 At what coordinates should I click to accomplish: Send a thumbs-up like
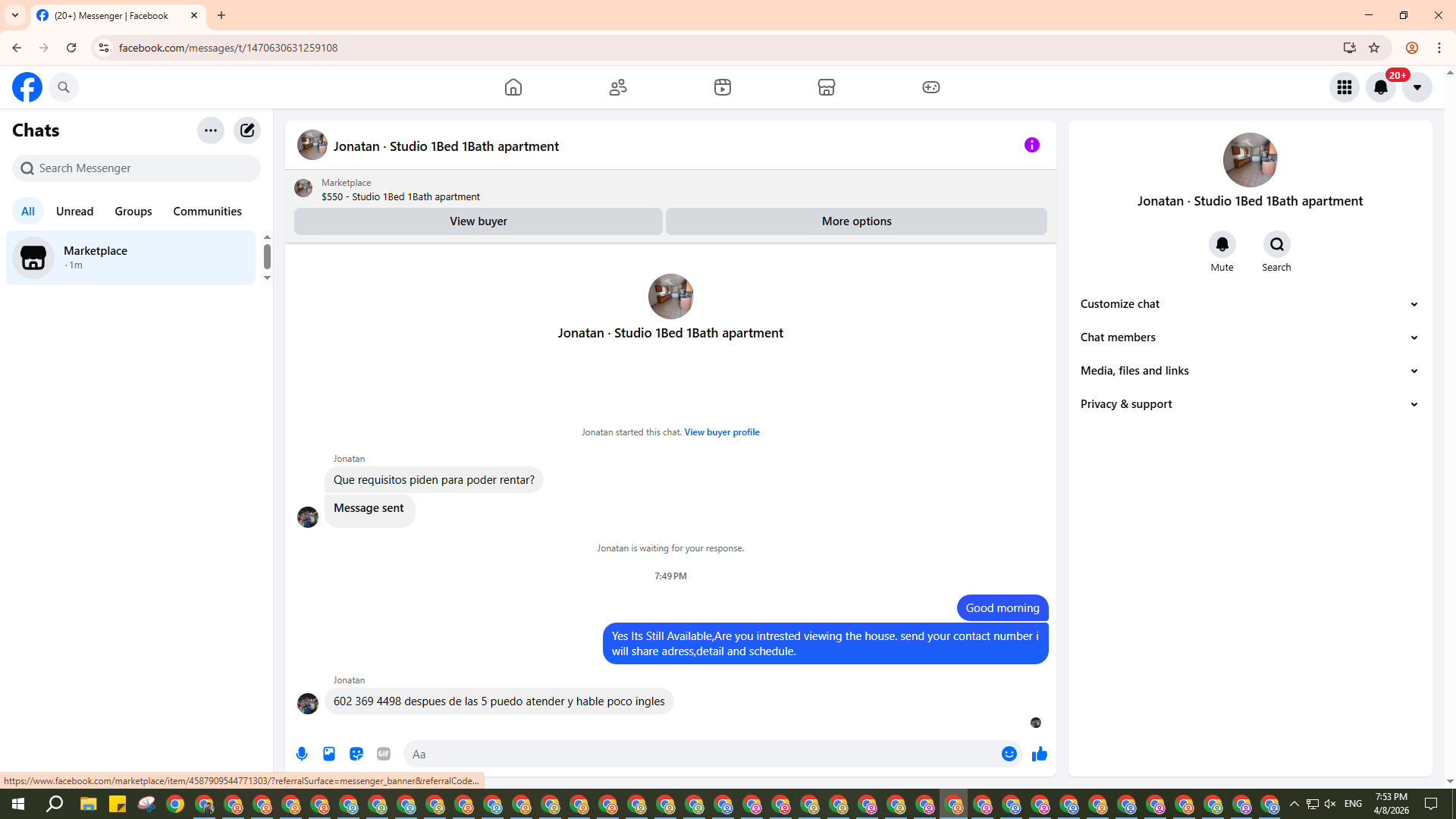[1039, 754]
